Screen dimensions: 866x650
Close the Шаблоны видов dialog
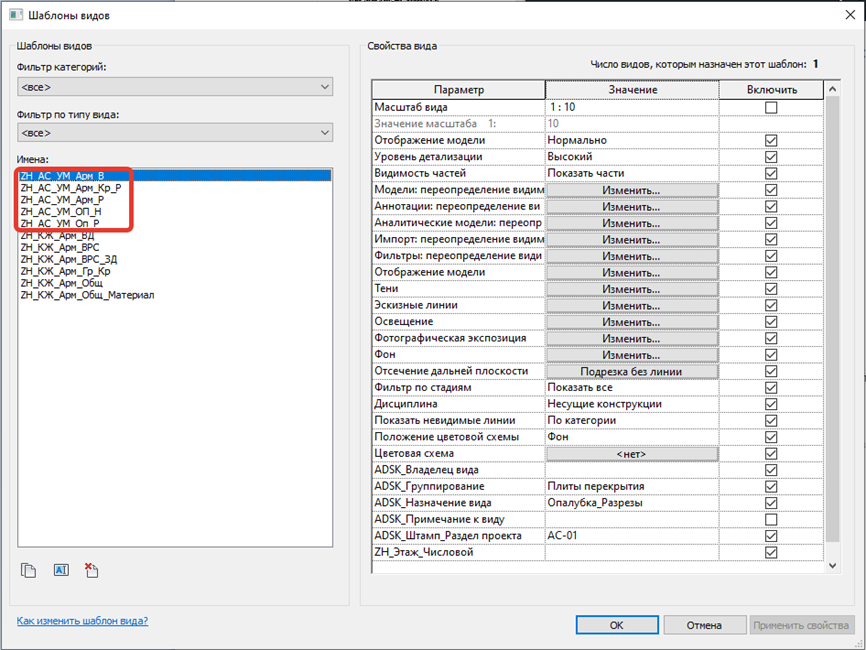[x=850, y=15]
